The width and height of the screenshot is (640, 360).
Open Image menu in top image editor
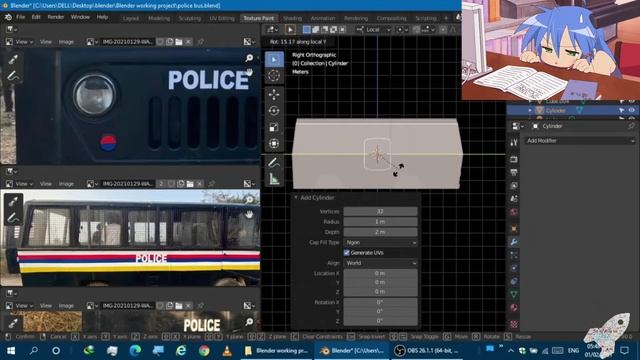66,42
